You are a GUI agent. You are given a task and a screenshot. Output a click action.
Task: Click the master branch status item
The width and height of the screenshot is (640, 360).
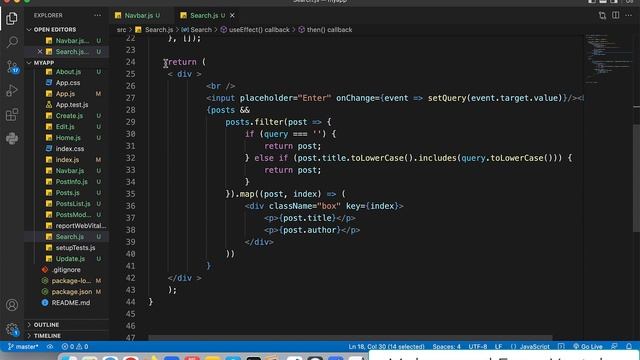23,347
